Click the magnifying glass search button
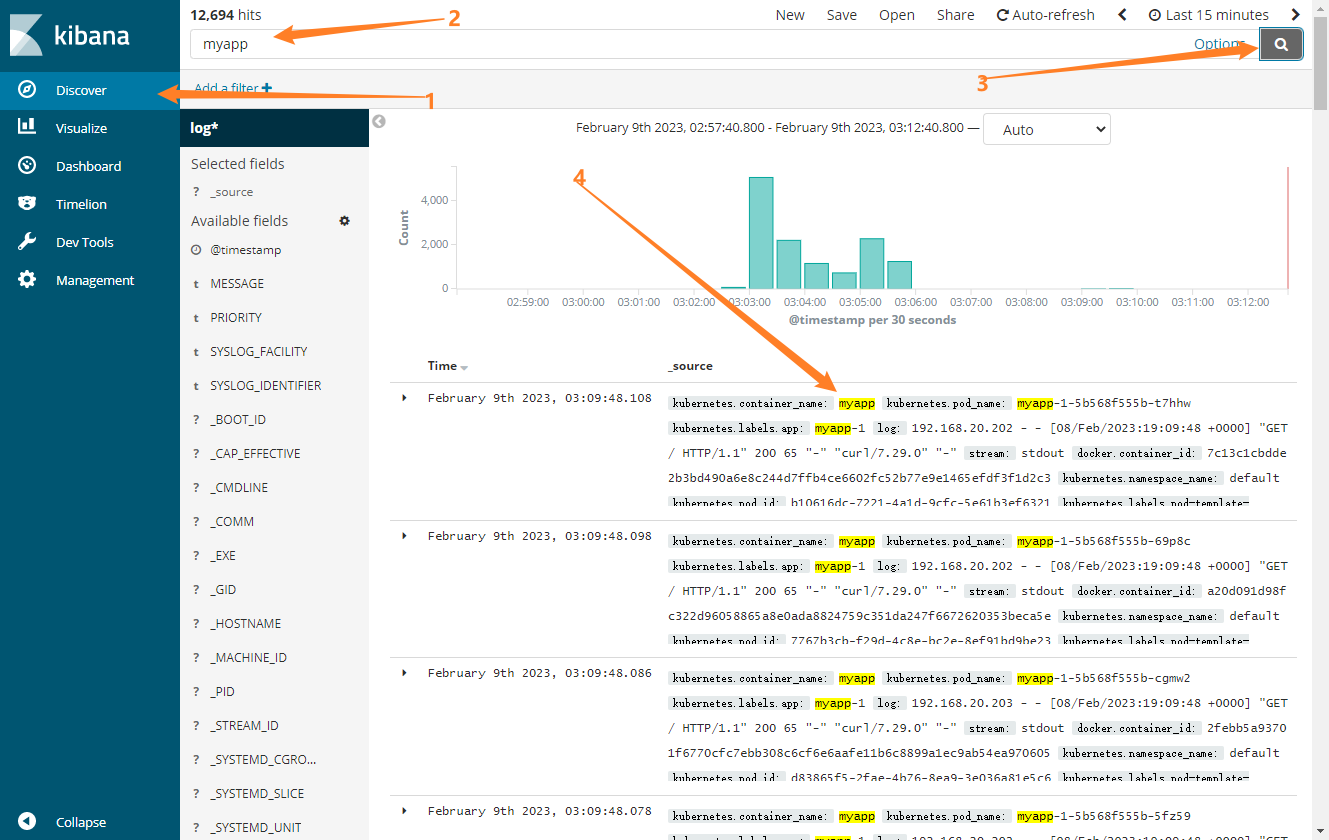Image resolution: width=1329 pixels, height=840 pixels. (1281, 44)
